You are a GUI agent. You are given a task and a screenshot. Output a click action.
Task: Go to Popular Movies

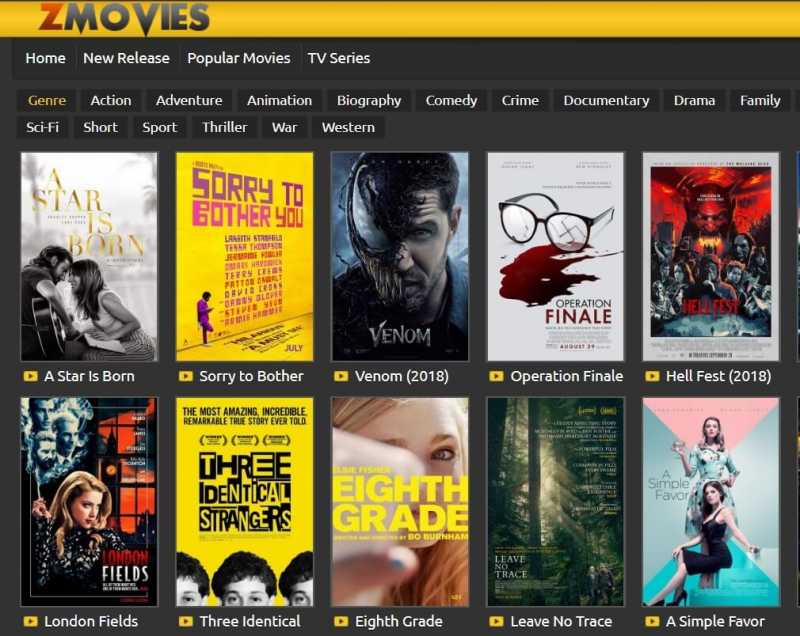click(239, 58)
